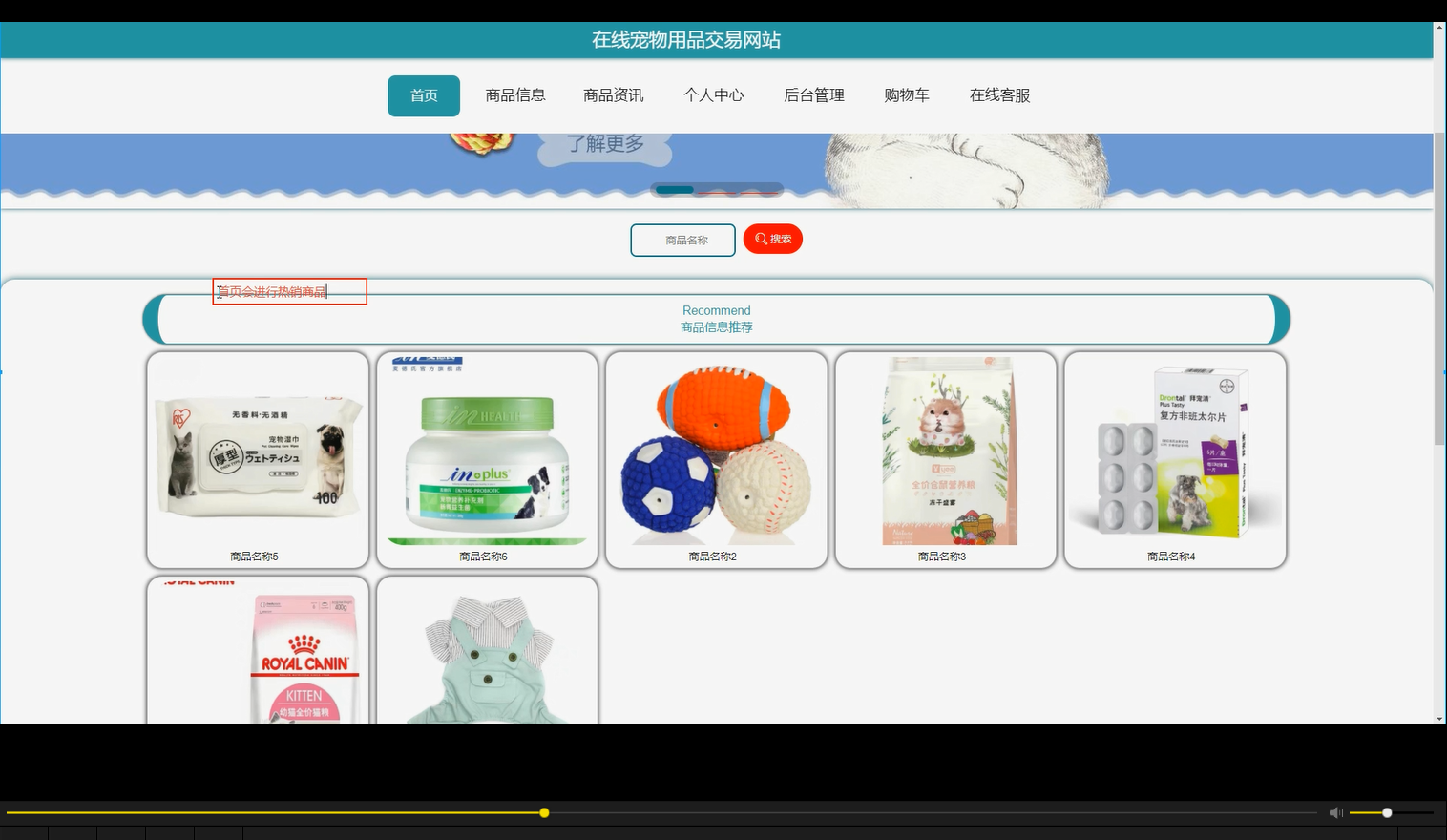
Task: Click inside the 商品名称 search field
Action: [682, 240]
